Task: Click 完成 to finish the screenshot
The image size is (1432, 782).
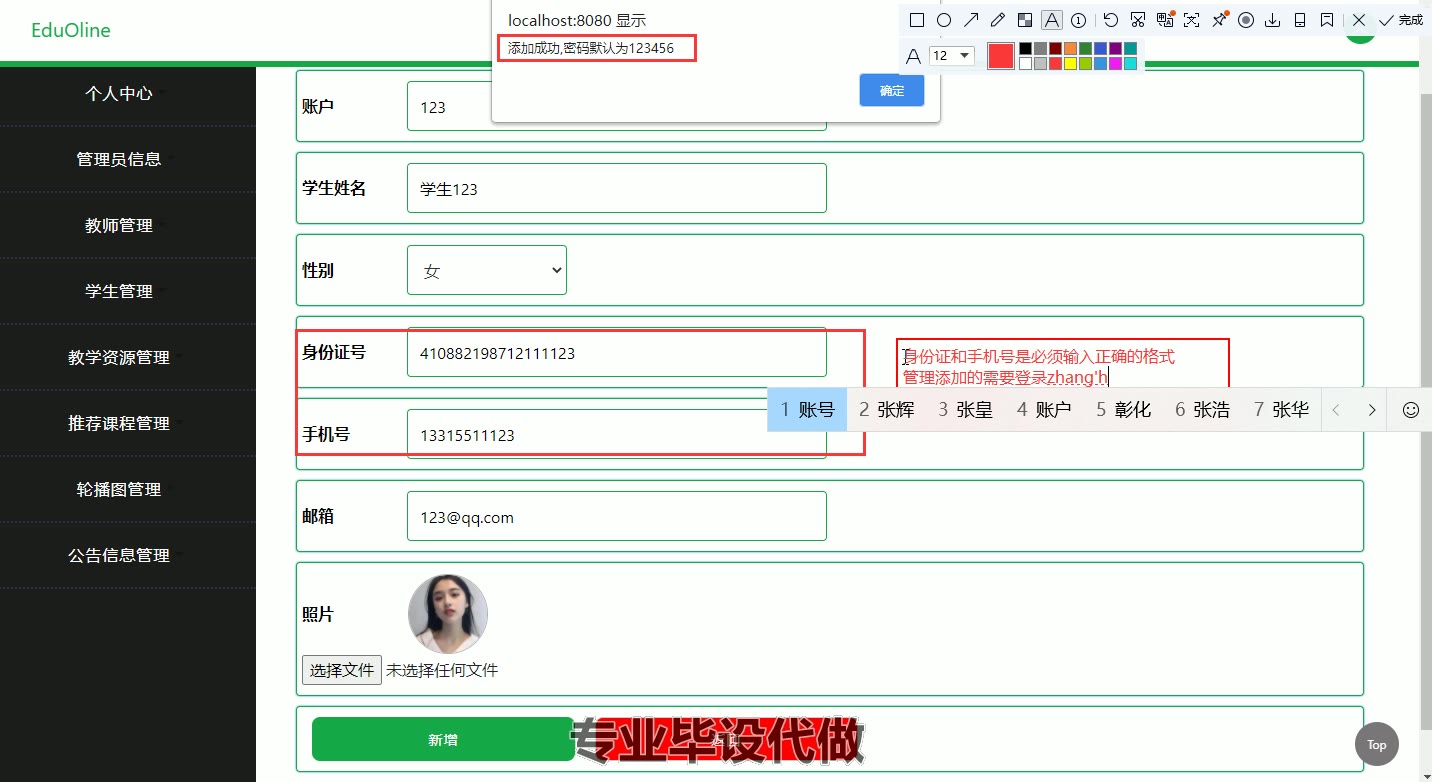Action: click(1400, 20)
